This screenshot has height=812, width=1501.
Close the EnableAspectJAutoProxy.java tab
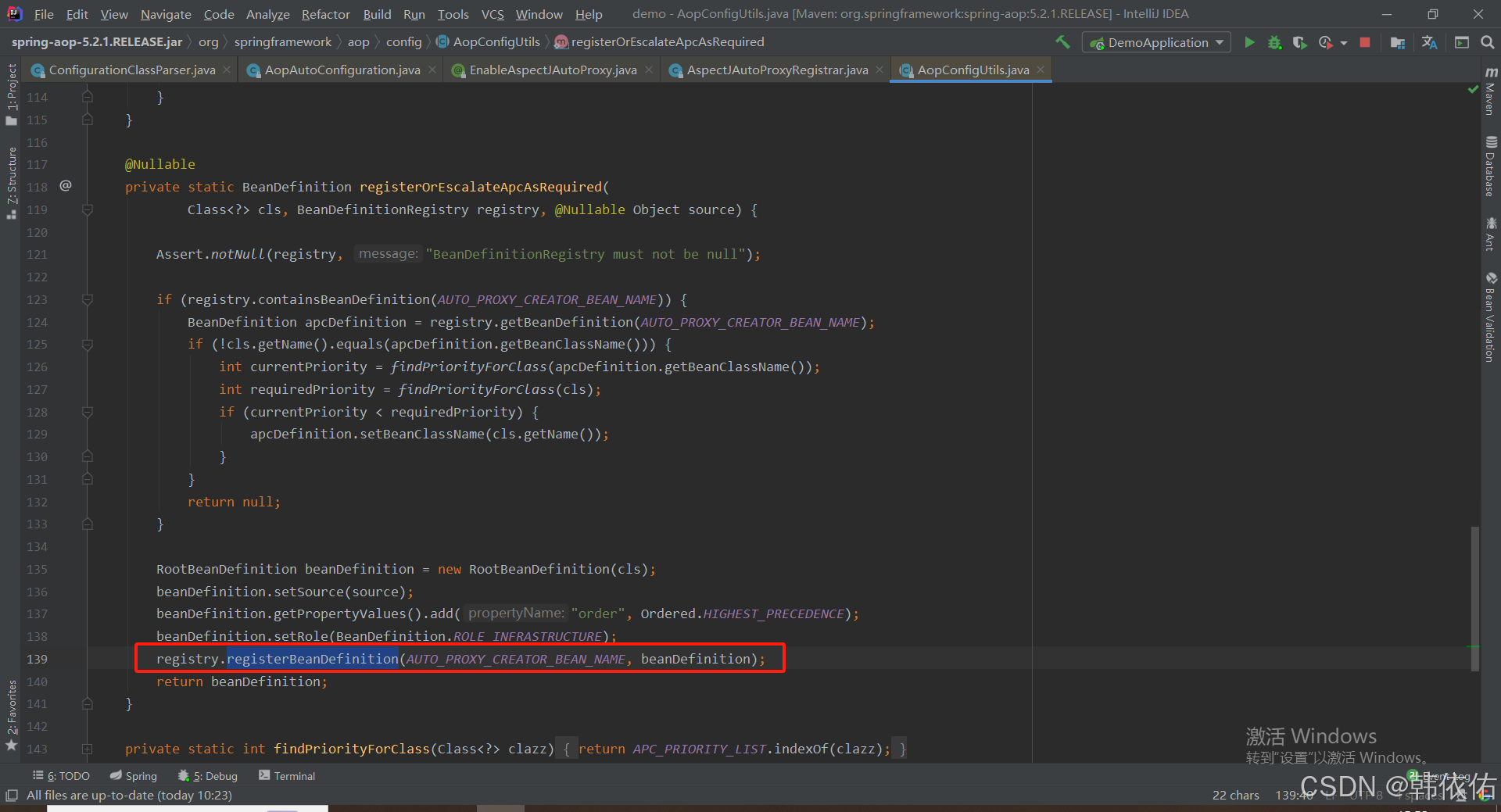pos(649,70)
